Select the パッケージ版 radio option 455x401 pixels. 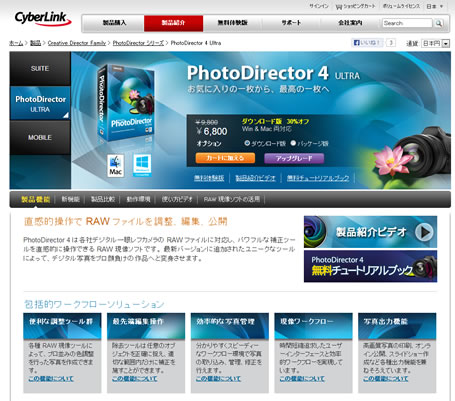point(293,143)
